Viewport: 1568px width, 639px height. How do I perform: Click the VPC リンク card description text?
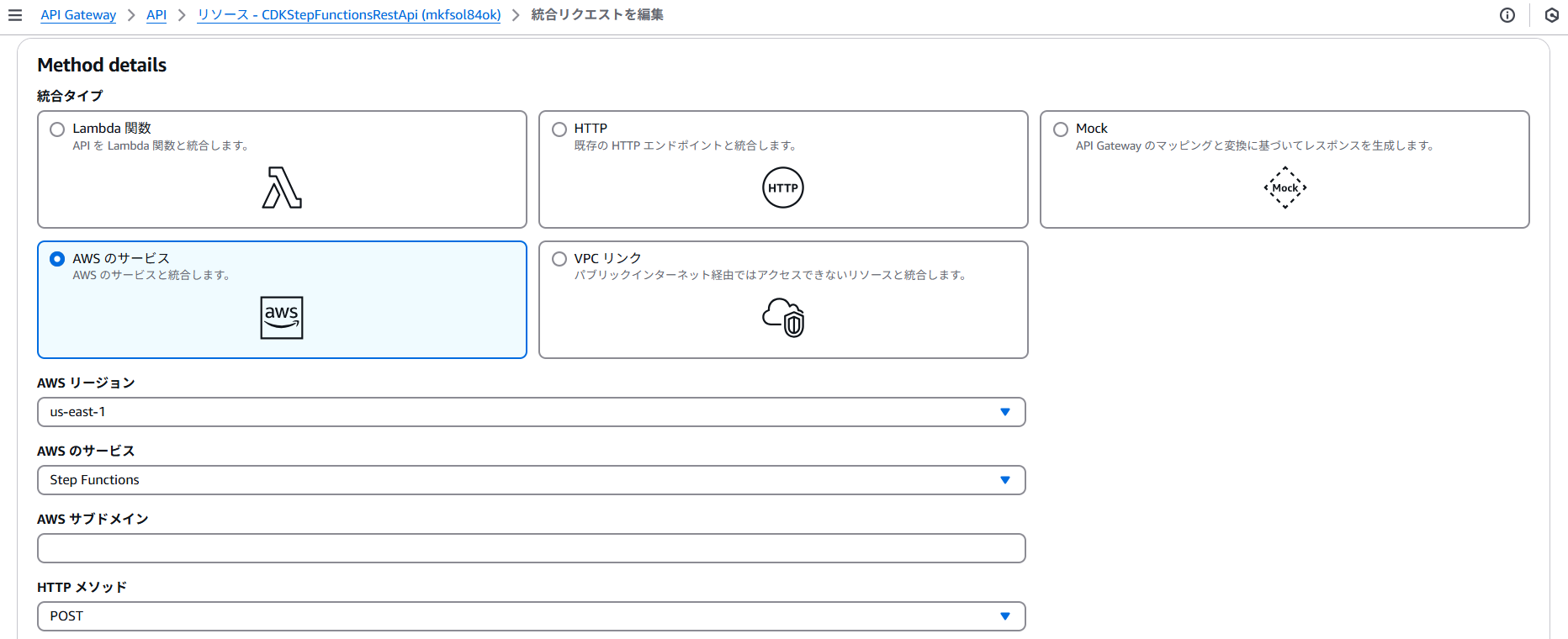(x=771, y=275)
